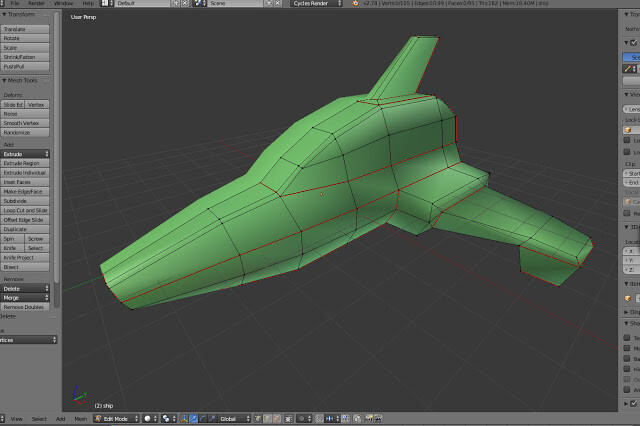
Task: Click the proportional editing circle icon
Action: tap(302, 419)
